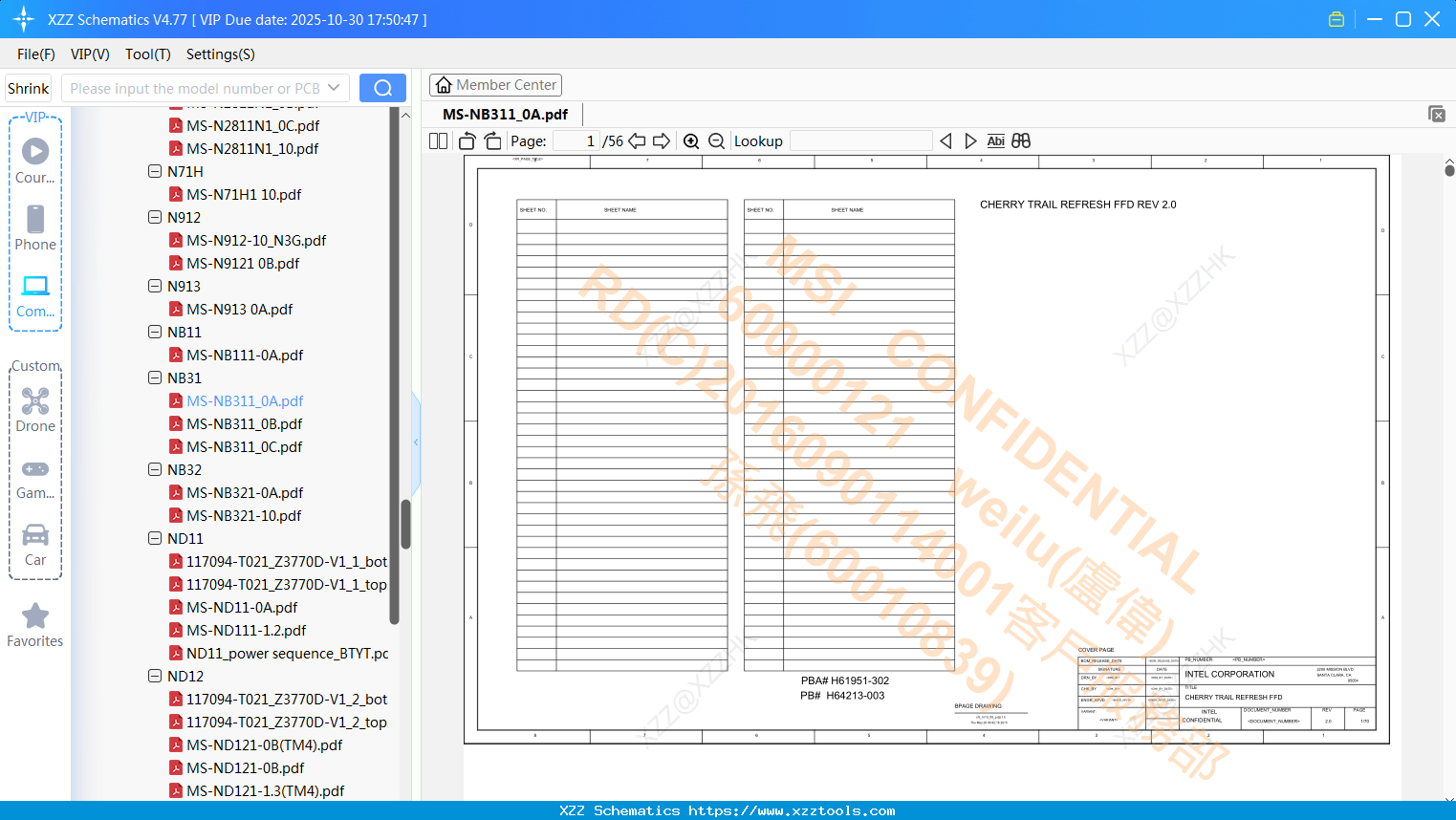Zoom out of the schematic

click(716, 140)
